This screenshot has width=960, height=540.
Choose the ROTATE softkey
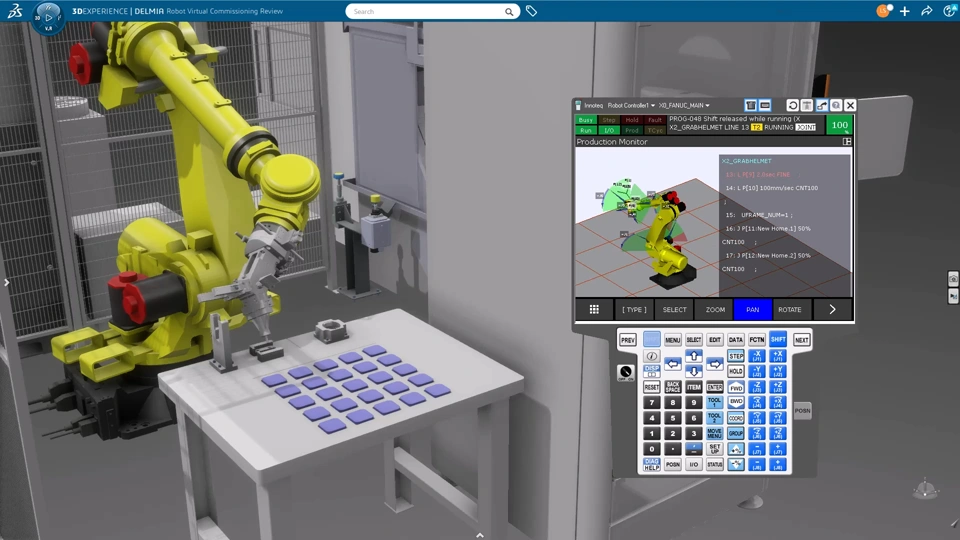click(790, 309)
